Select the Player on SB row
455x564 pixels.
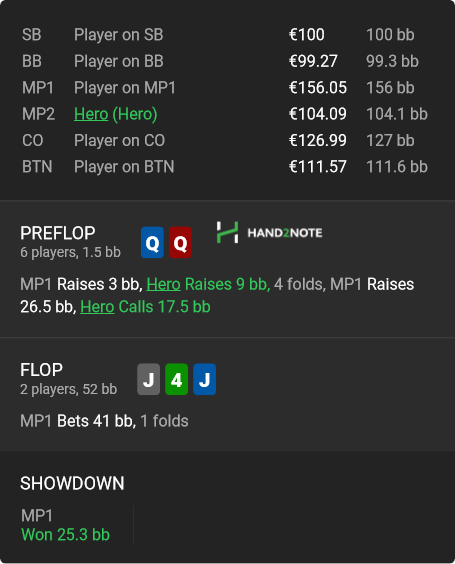225,35
